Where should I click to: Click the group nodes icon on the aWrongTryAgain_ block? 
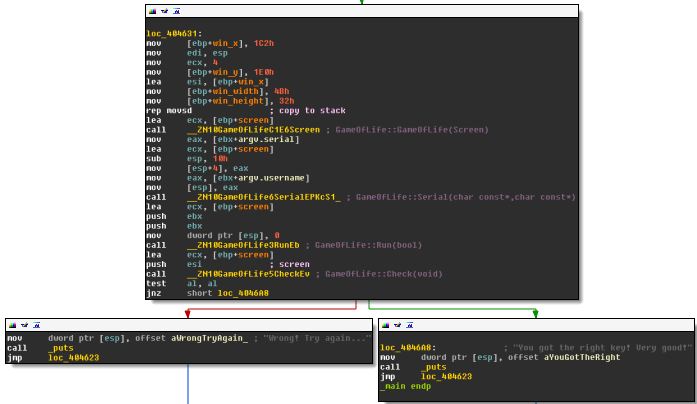click(x=36, y=325)
